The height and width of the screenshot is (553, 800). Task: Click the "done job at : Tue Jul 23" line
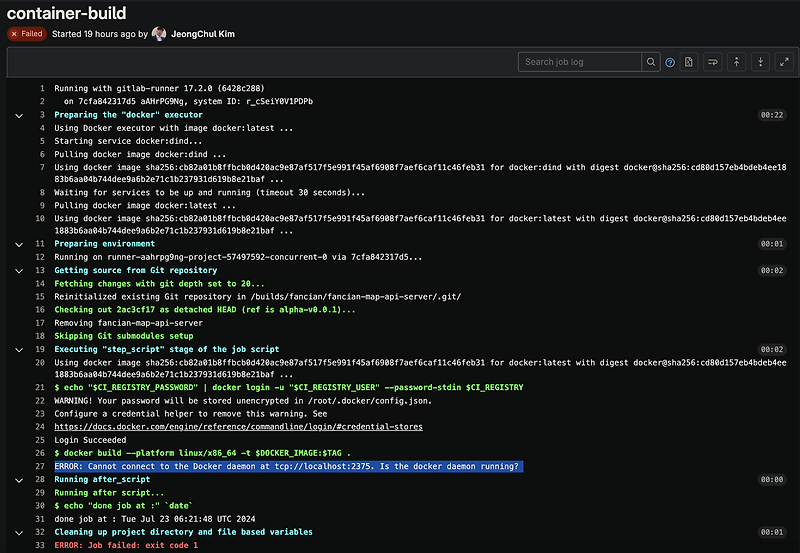pos(155,519)
